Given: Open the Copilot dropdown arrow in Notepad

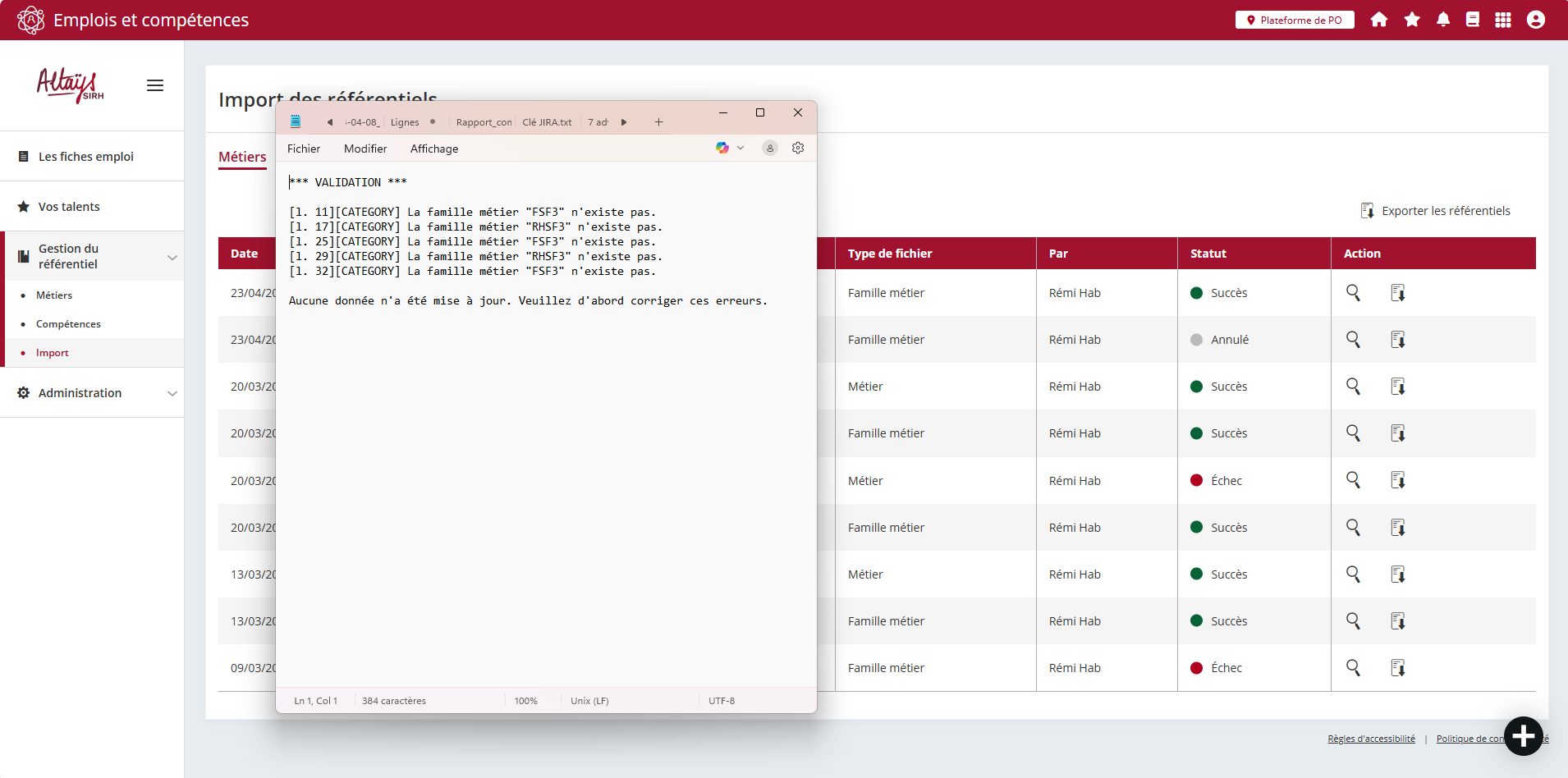Looking at the screenshot, I should tap(740, 149).
